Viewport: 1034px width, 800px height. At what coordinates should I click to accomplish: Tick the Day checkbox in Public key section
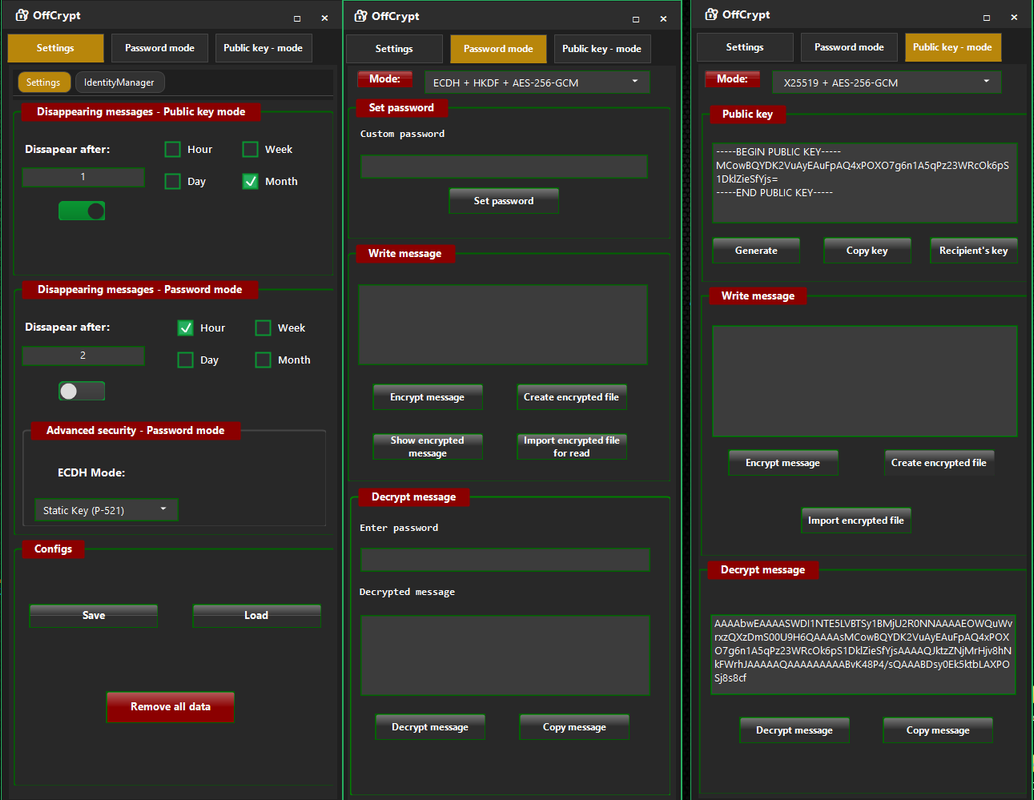(173, 181)
